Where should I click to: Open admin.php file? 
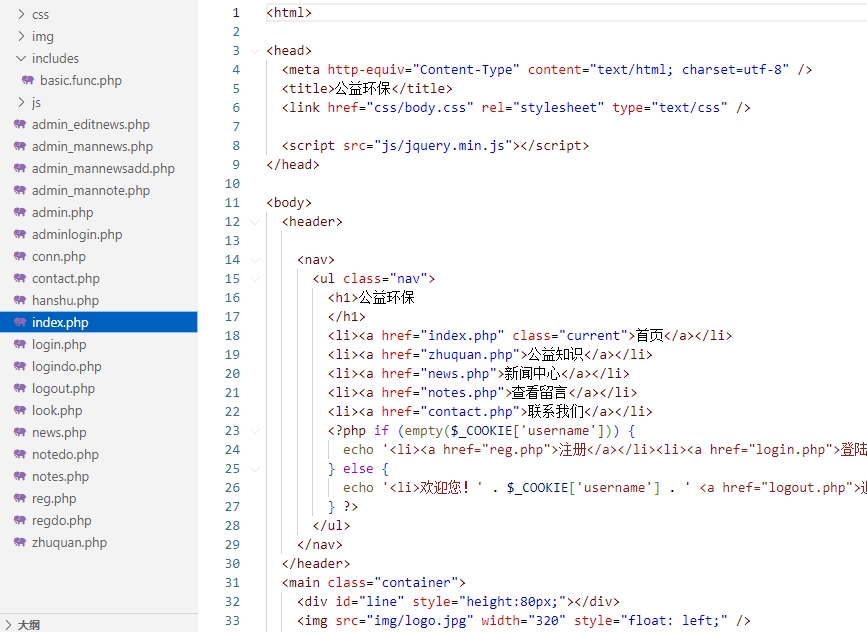coord(62,212)
